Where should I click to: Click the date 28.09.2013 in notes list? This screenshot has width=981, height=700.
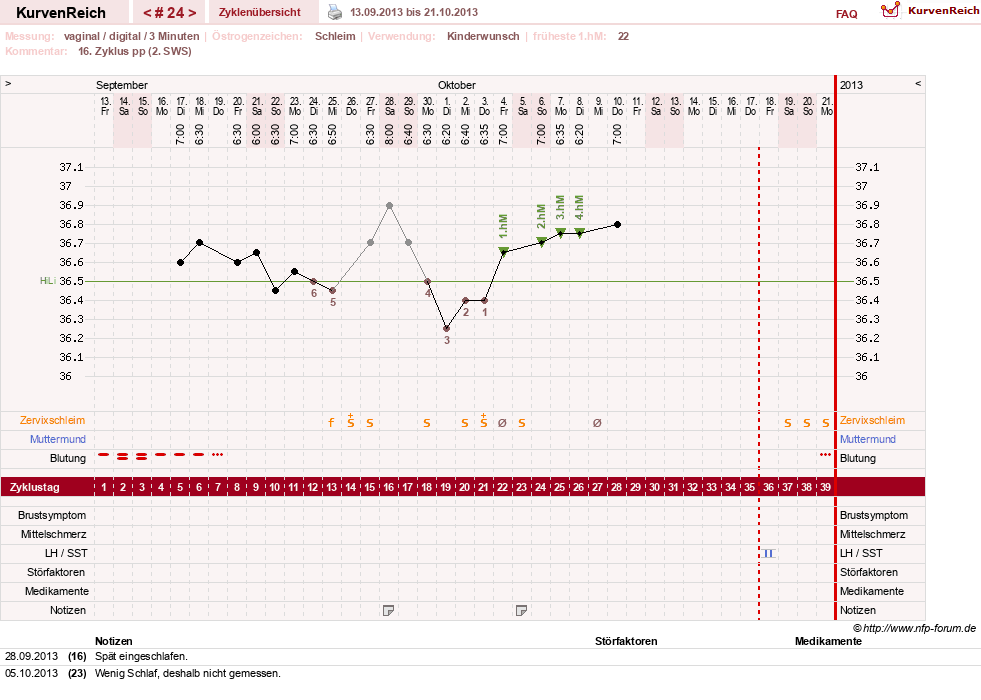click(x=31, y=656)
